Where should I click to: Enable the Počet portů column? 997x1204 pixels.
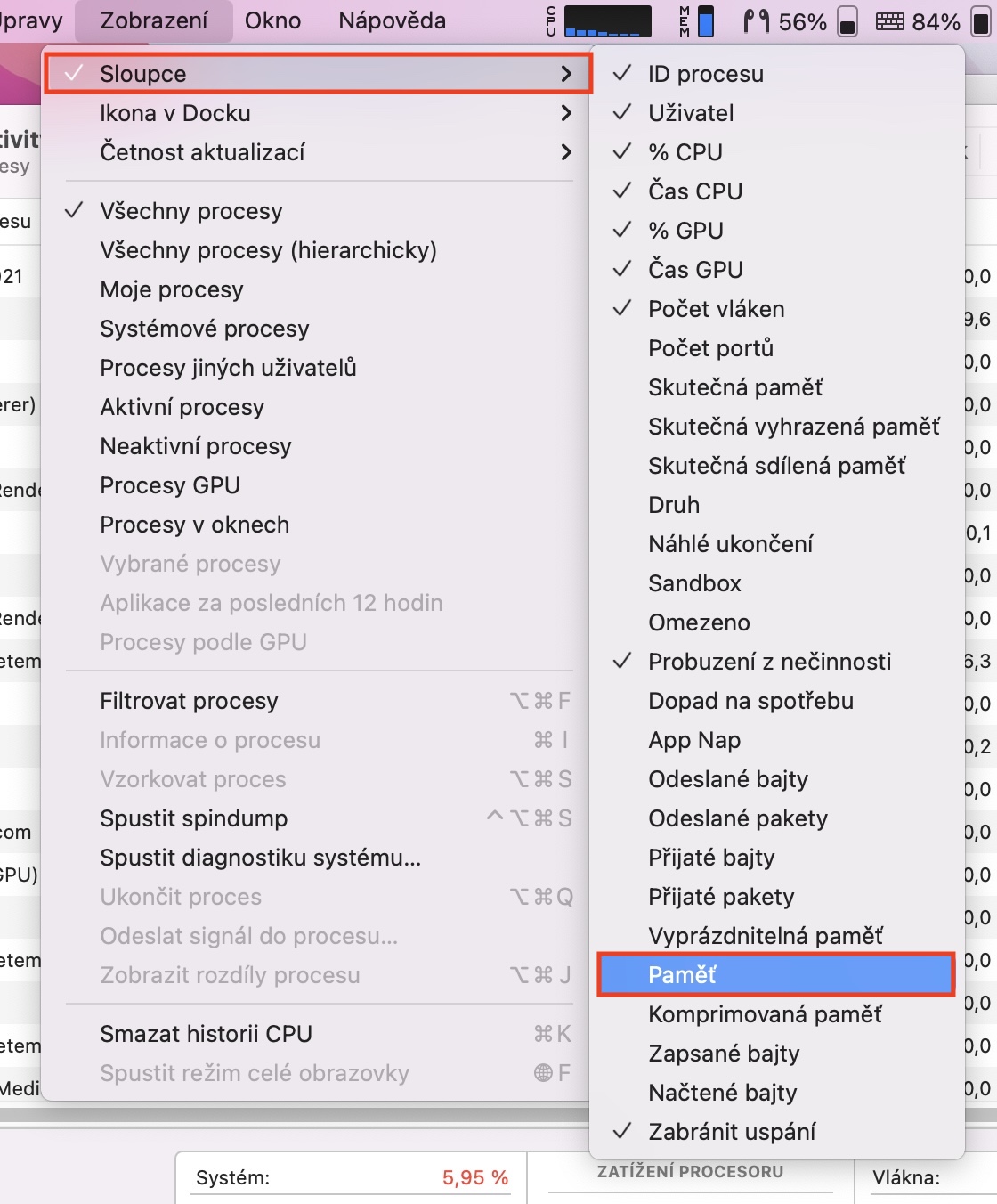710,348
